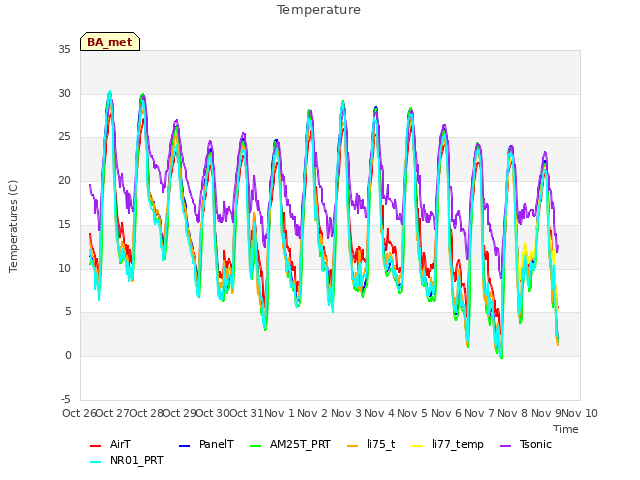Click the Oct 29 x-axis tick label
This screenshot has width=640, height=480.
pos(180,413)
